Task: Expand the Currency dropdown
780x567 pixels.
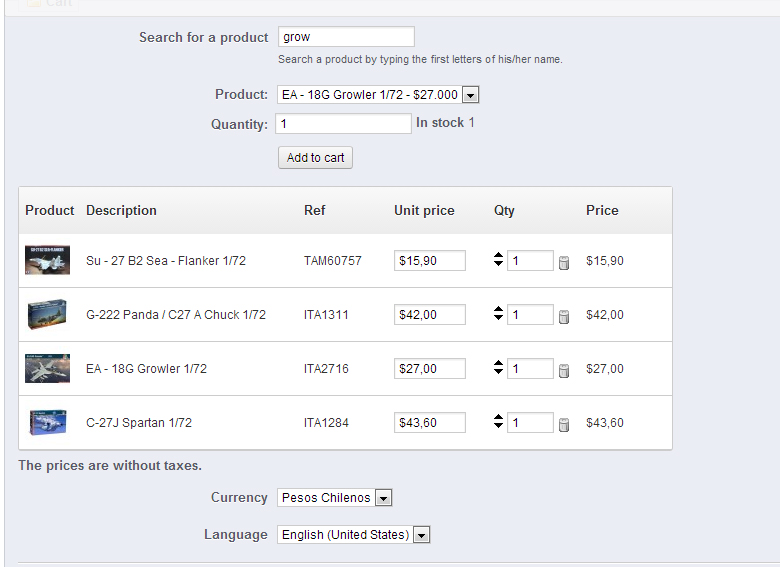Action: (384, 498)
